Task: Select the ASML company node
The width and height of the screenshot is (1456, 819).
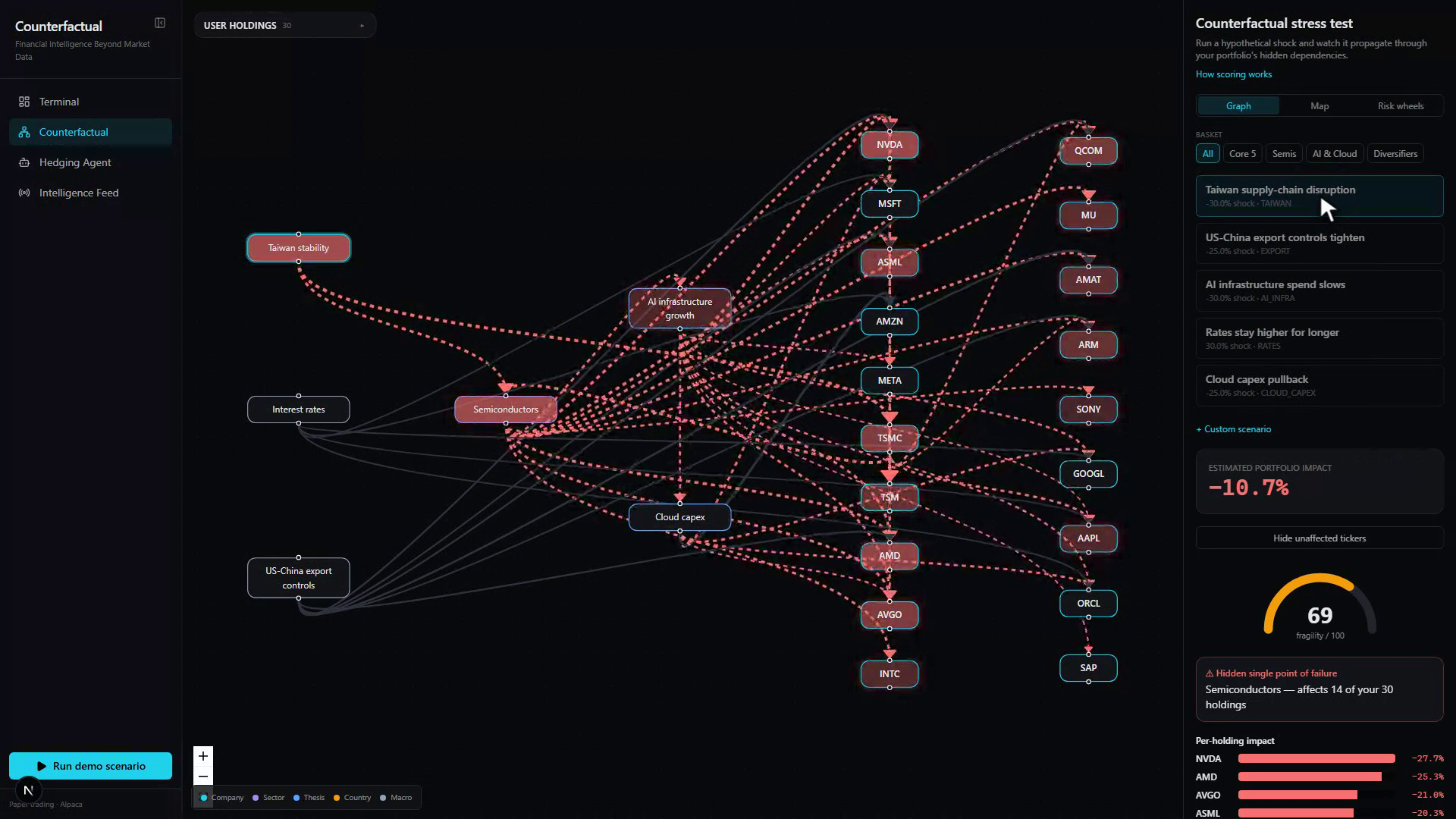Action: coord(890,262)
